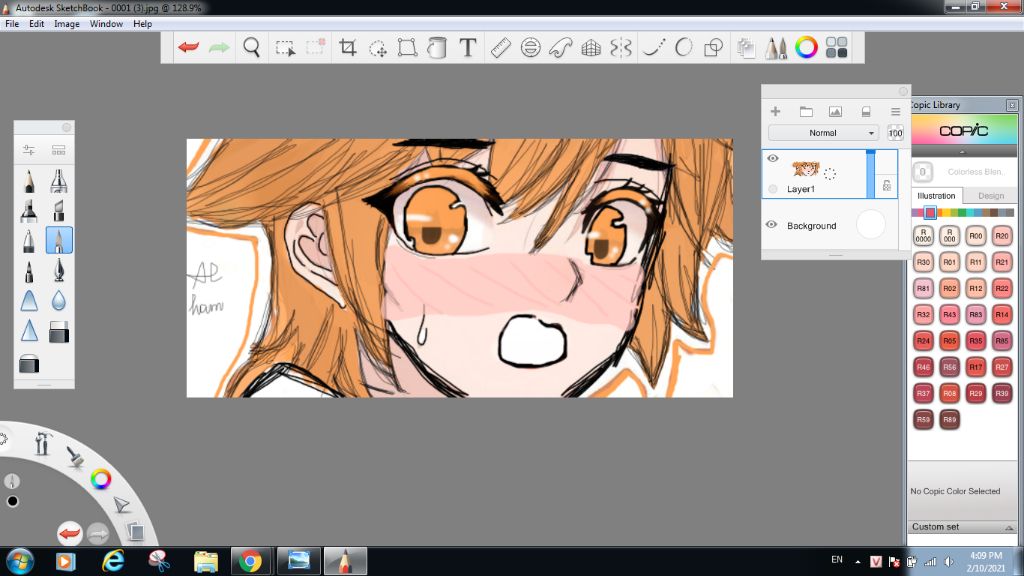Open the Draw Styles shapes tool
This screenshot has width=1024, height=576.
coord(713,47)
